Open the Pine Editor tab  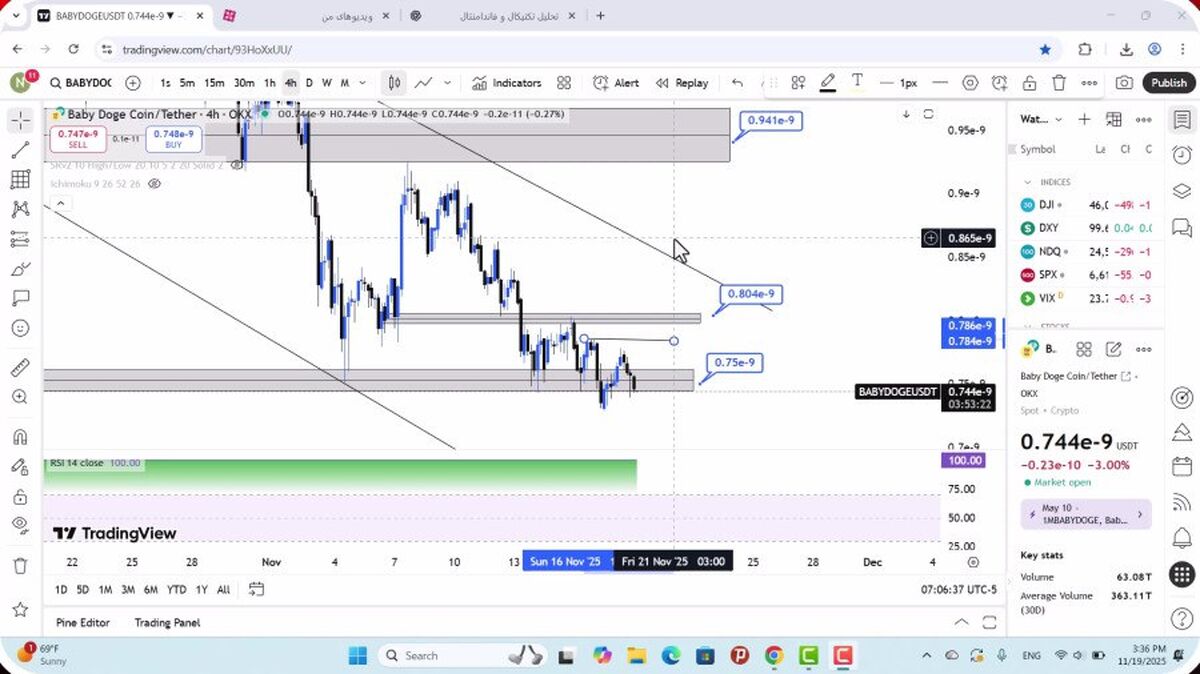(x=83, y=622)
